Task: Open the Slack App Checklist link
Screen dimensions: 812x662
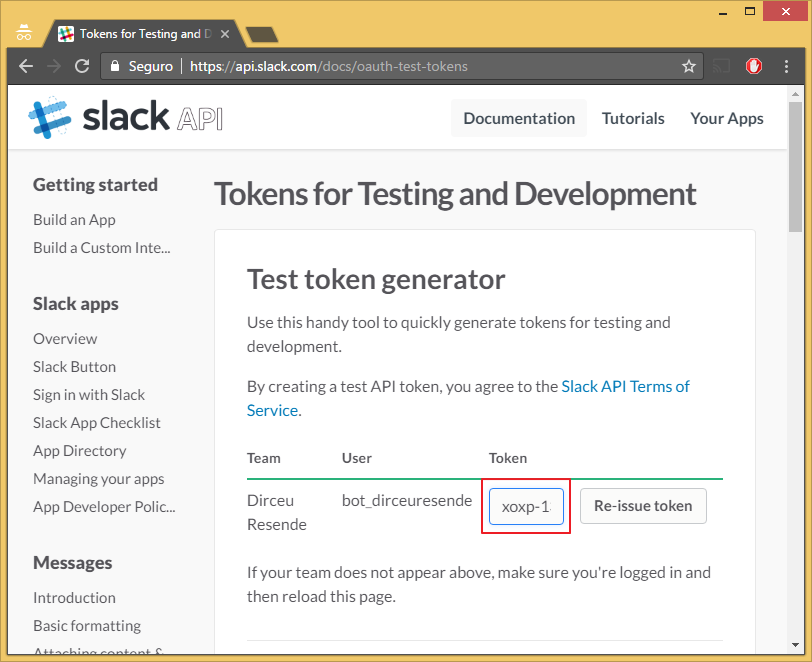Action: pyautogui.click(x=97, y=423)
